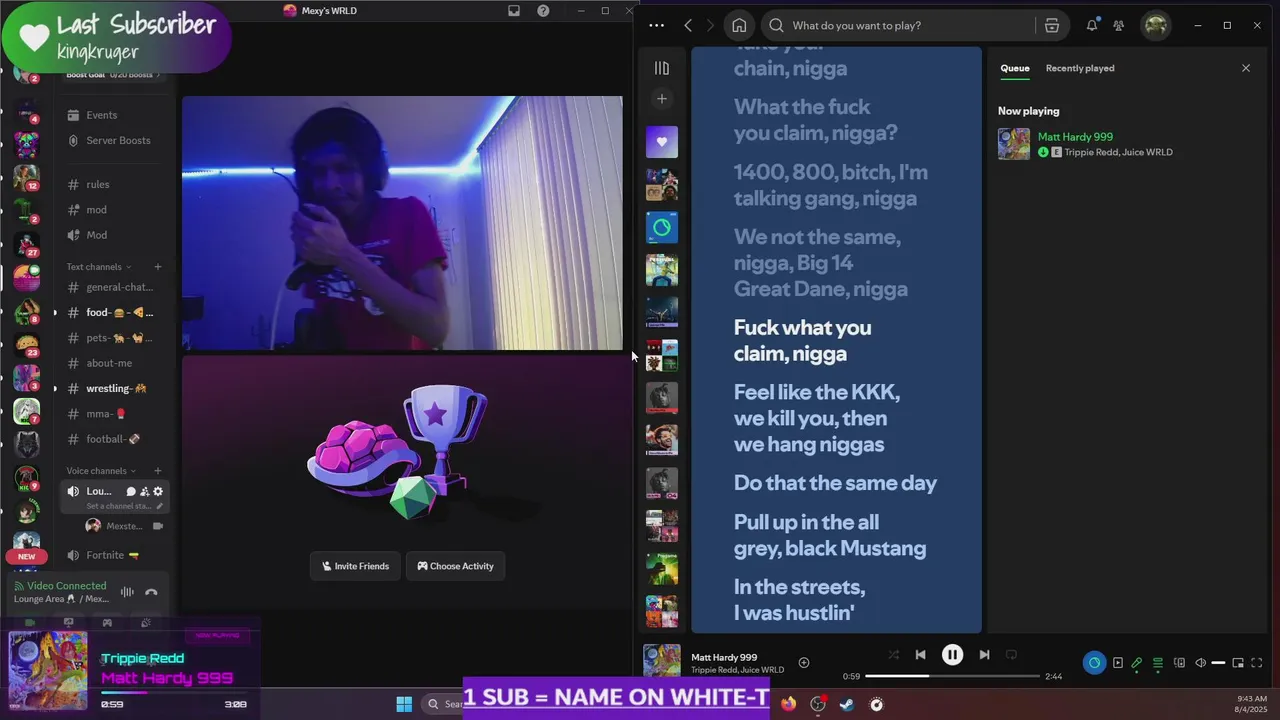Open Spotify profile avatar menu
This screenshot has height=720, width=1280.
(1156, 25)
